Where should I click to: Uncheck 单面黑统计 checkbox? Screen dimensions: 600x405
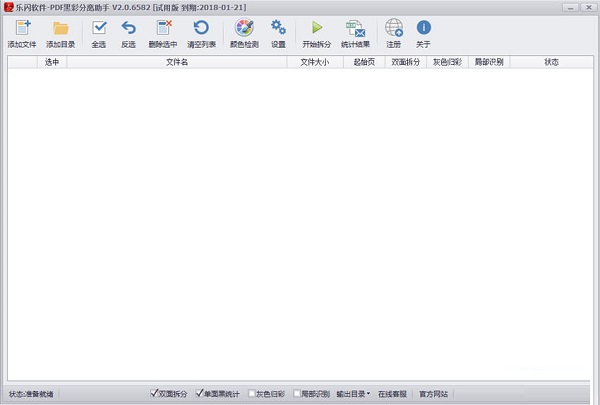coord(199,393)
